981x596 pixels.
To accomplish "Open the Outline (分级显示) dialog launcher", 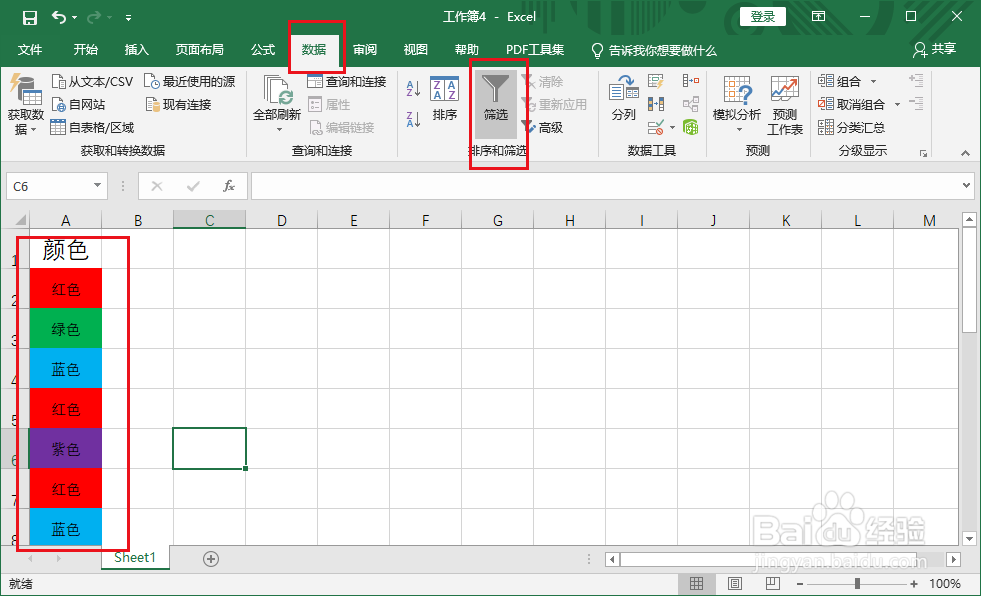I will pyautogui.click(x=923, y=153).
